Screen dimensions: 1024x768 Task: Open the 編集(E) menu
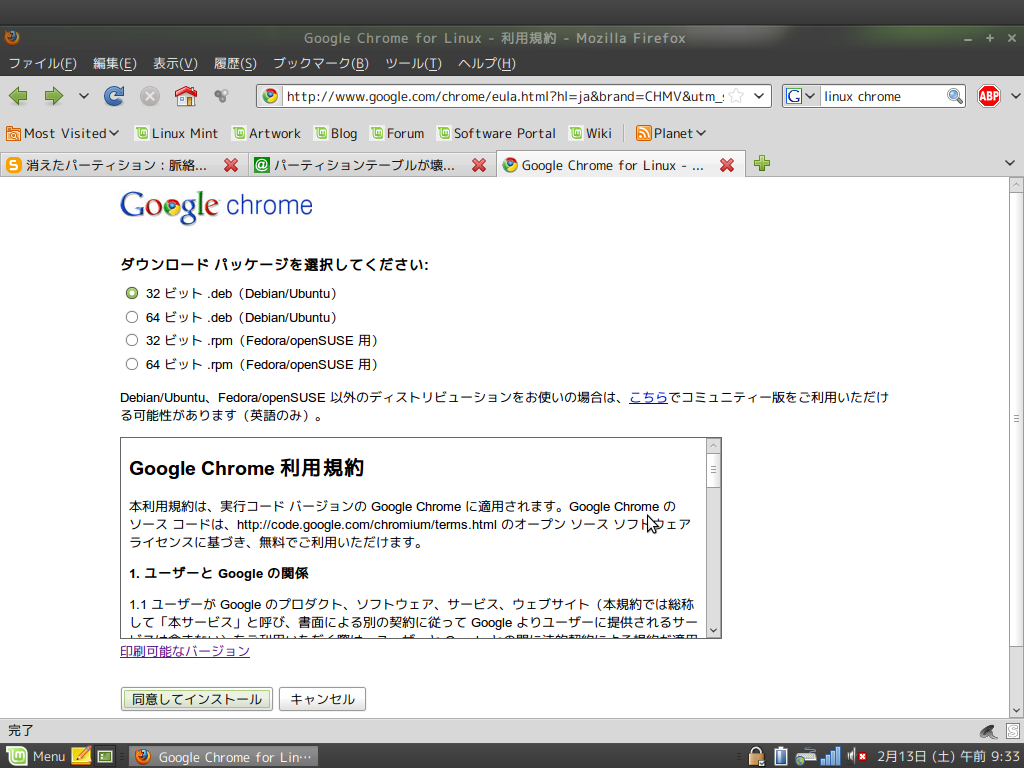pyautogui.click(x=114, y=63)
